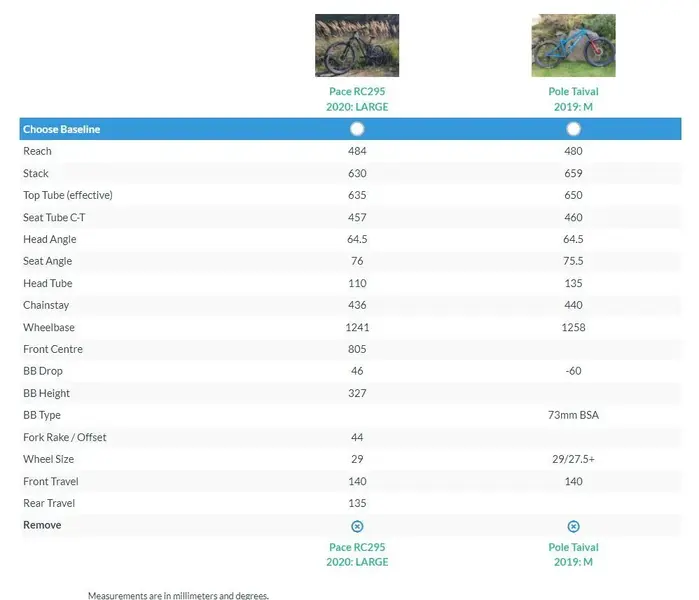Click the Reach row label

pos(37,151)
